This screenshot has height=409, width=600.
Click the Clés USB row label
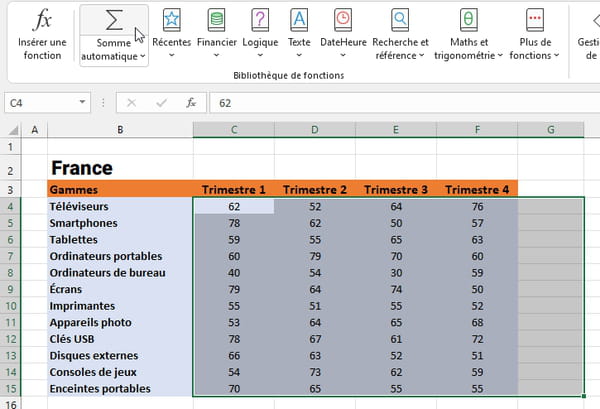120,339
